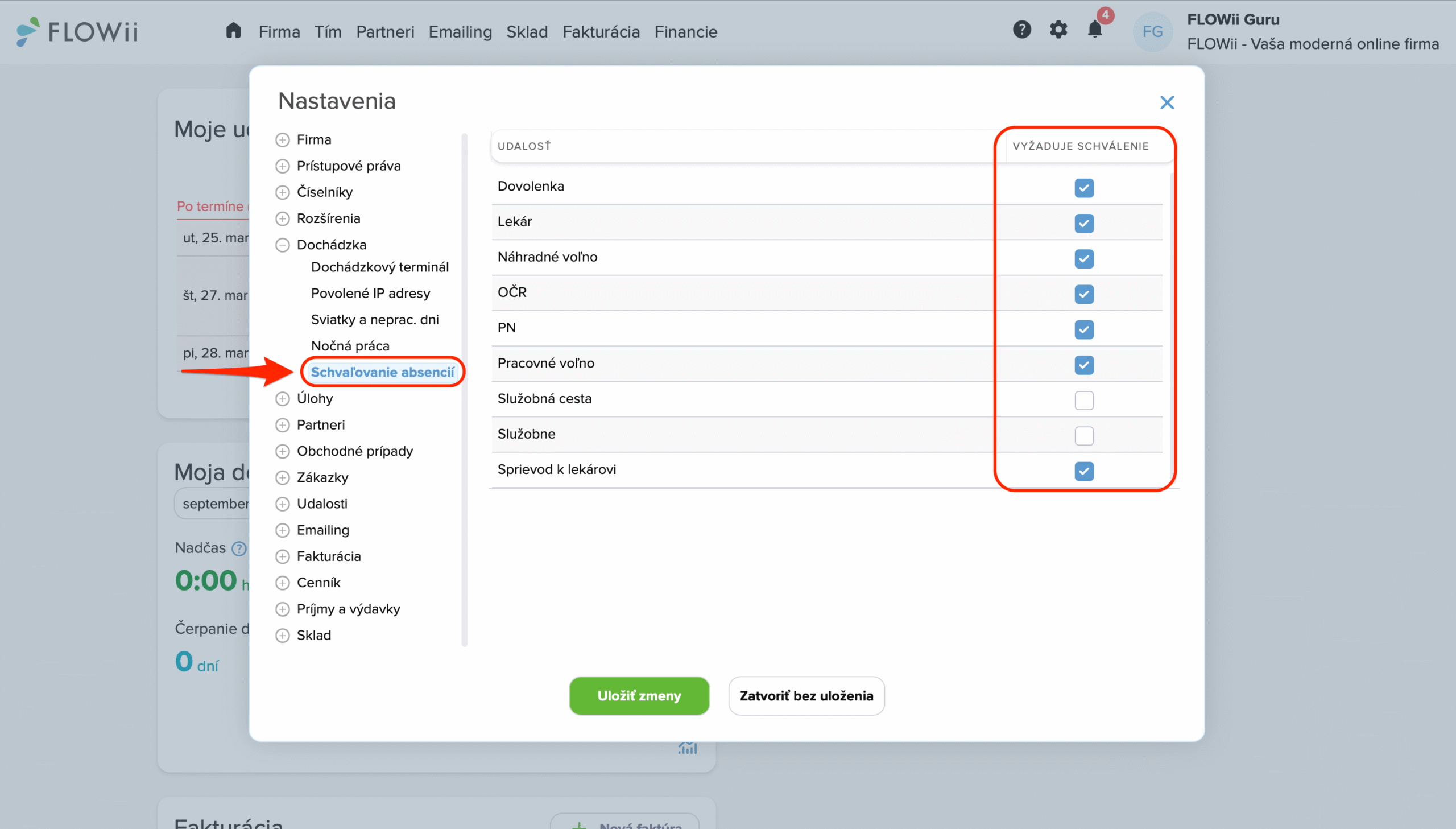Click the FLOWii logo
Image resolution: width=1456 pixels, height=829 pixels.
pos(77,31)
